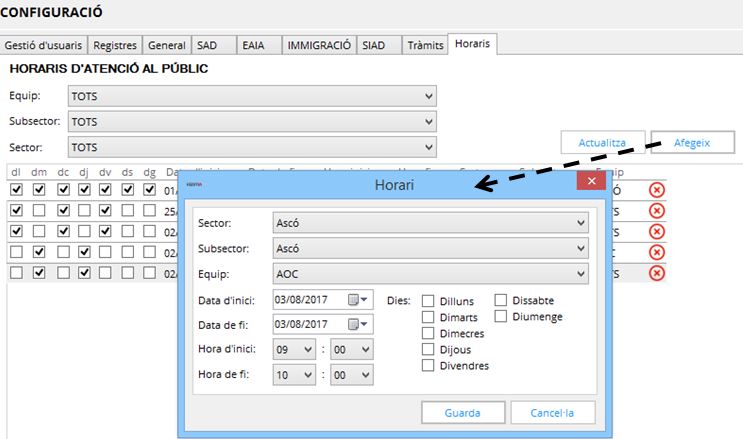Enable the Dissabte day checkbox

(x=501, y=301)
